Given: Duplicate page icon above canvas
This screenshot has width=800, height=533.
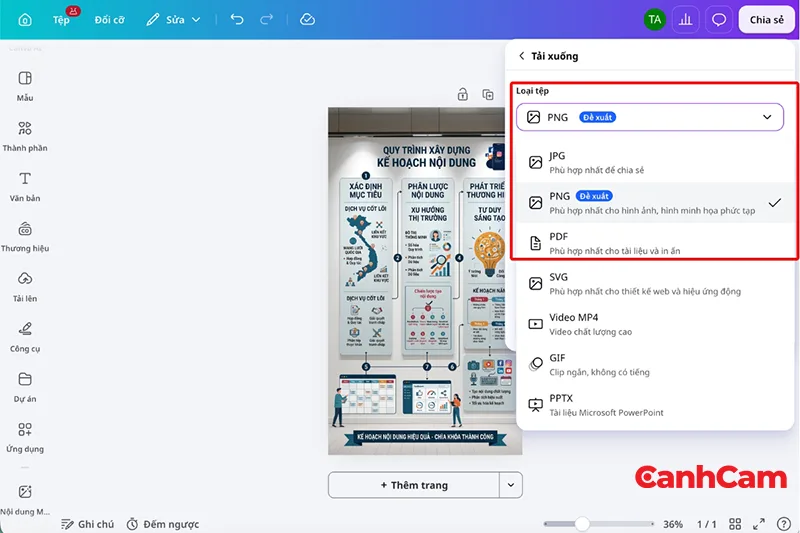Looking at the screenshot, I should 488,94.
